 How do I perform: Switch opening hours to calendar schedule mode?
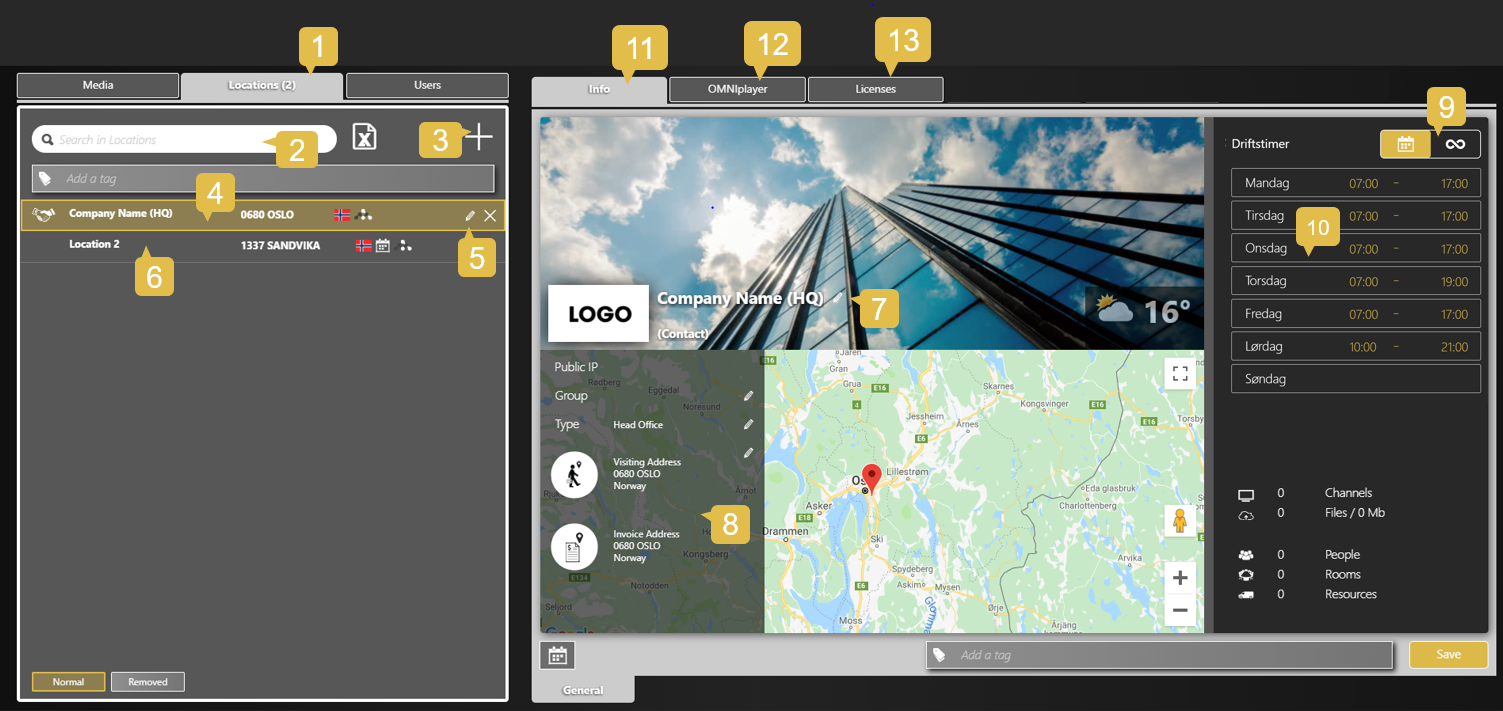pyautogui.click(x=1405, y=144)
